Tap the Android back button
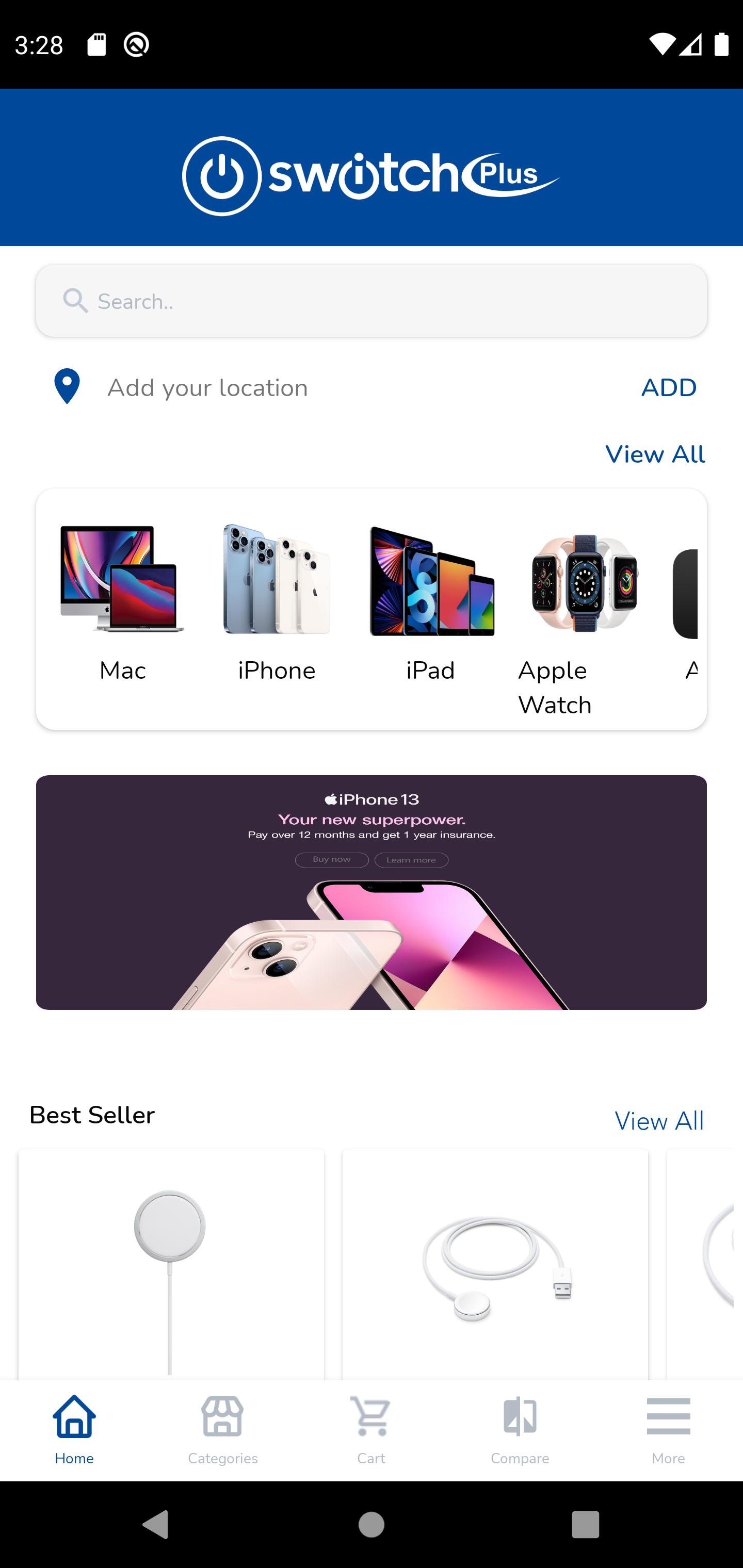743x1568 pixels. click(x=155, y=1525)
